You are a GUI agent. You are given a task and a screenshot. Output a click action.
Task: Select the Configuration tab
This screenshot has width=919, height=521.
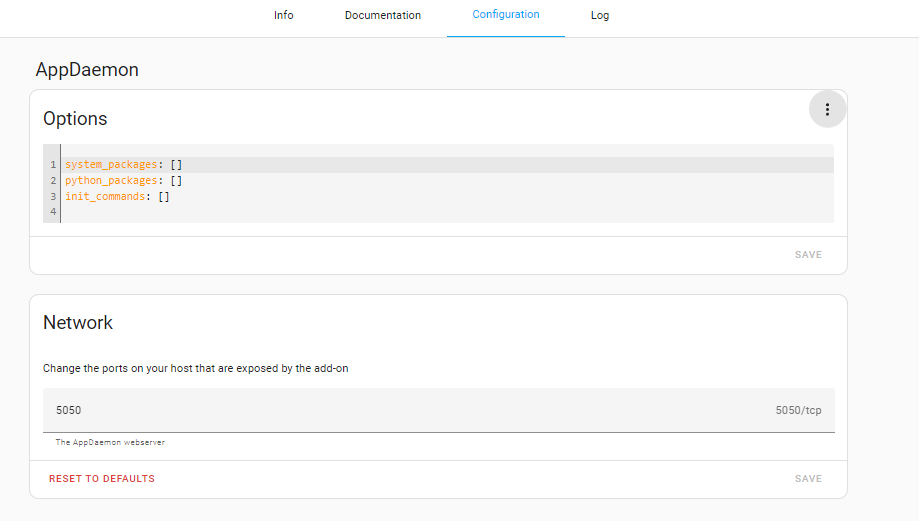click(x=506, y=15)
